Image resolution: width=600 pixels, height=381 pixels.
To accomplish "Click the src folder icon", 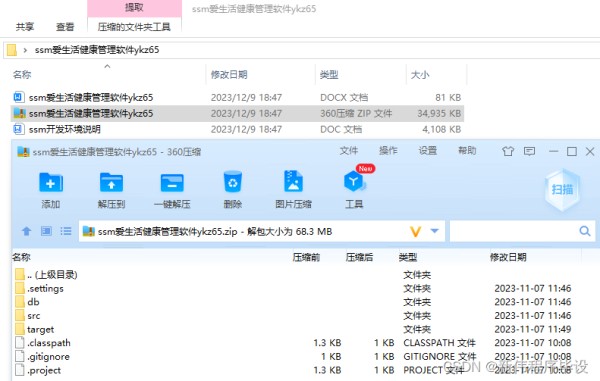I will 20,316.
